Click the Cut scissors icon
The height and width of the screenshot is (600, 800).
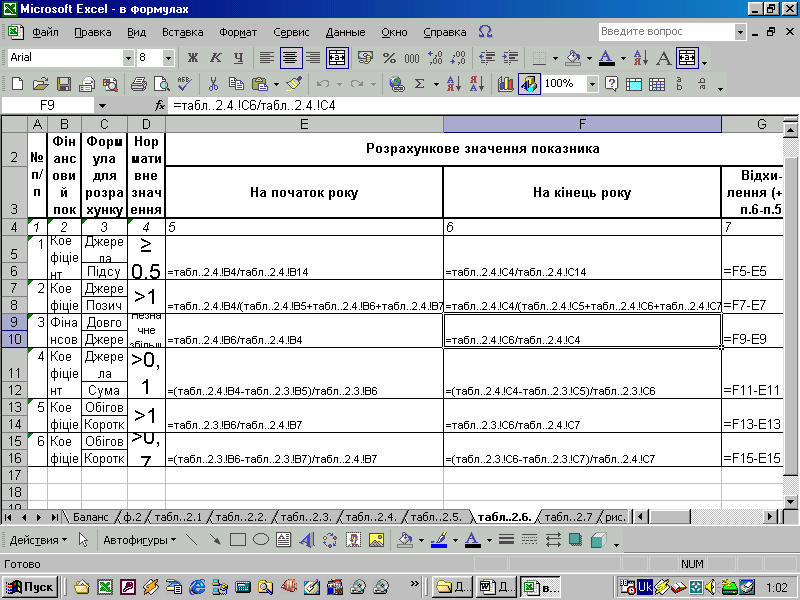[x=213, y=84]
